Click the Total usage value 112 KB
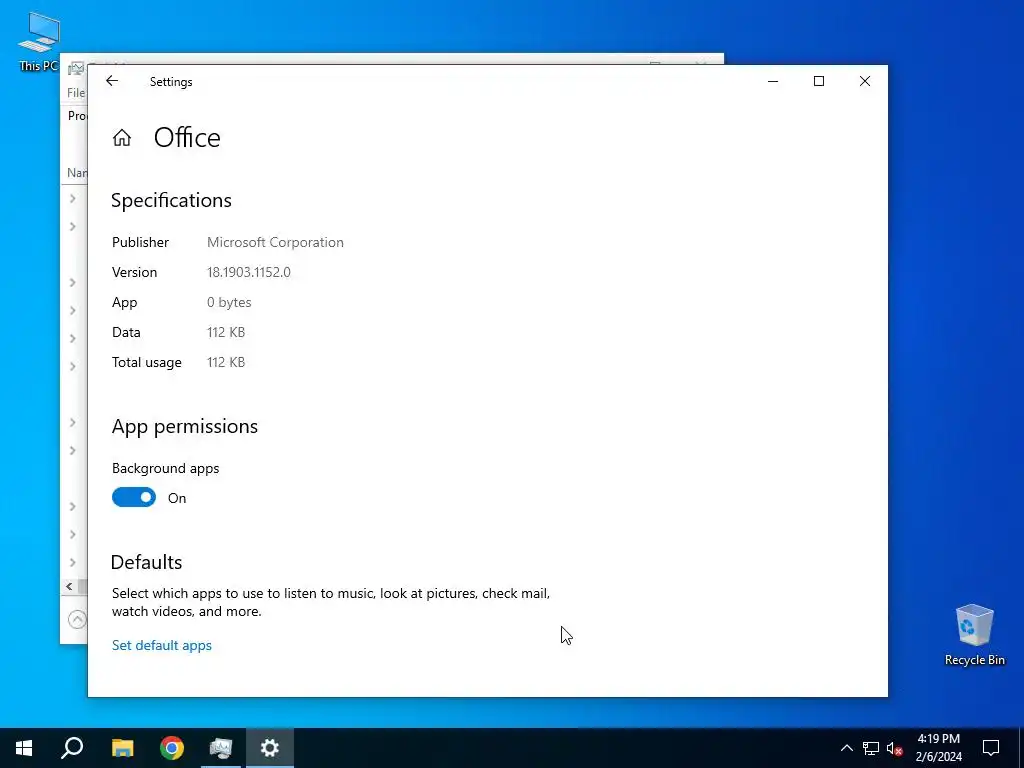Viewport: 1024px width, 768px height. point(226,362)
